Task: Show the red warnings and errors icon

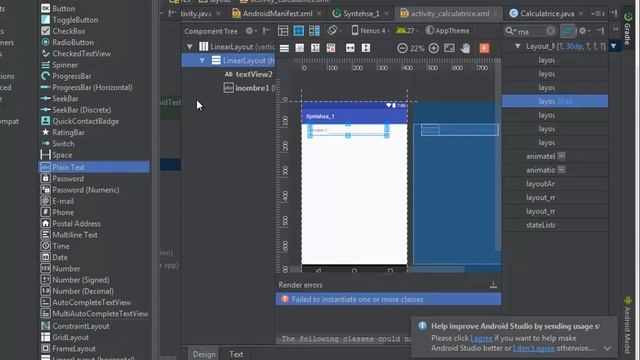Action: click(484, 48)
